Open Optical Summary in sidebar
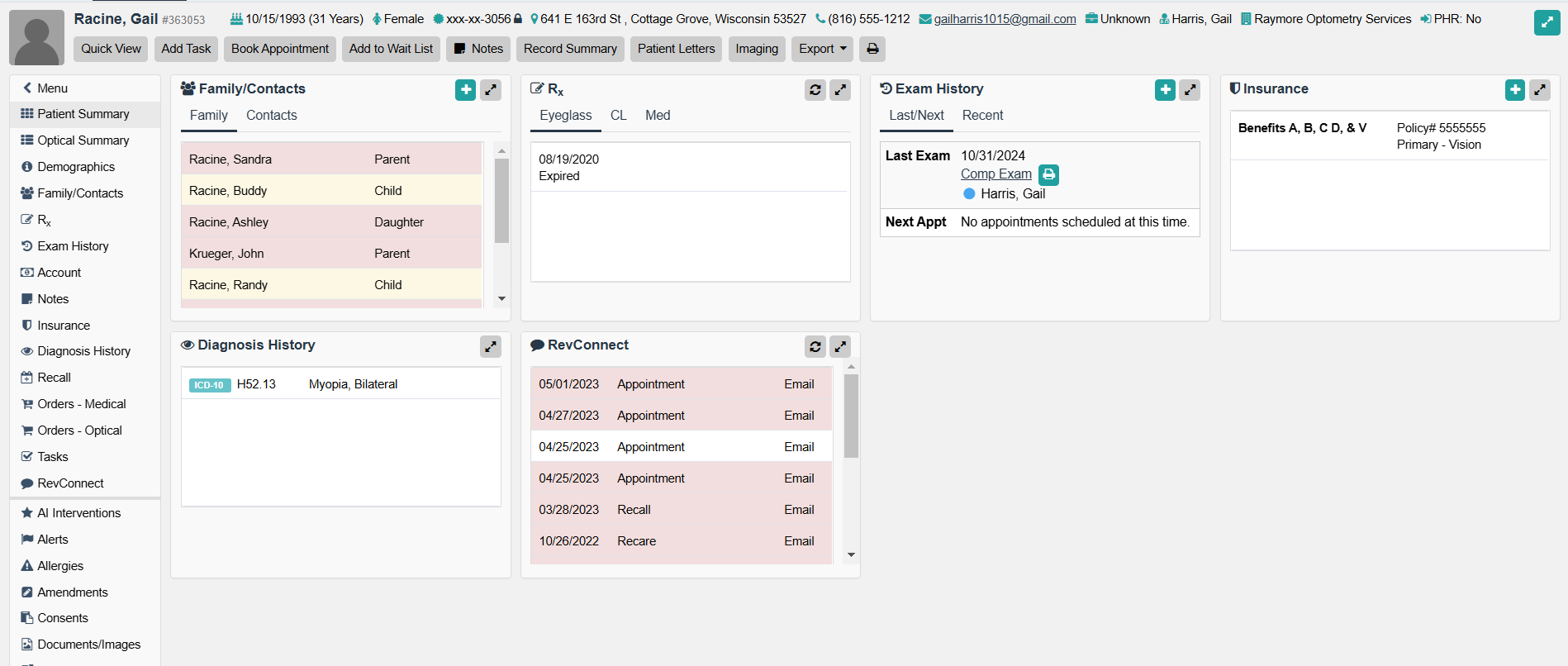1568x666 pixels. [85, 140]
